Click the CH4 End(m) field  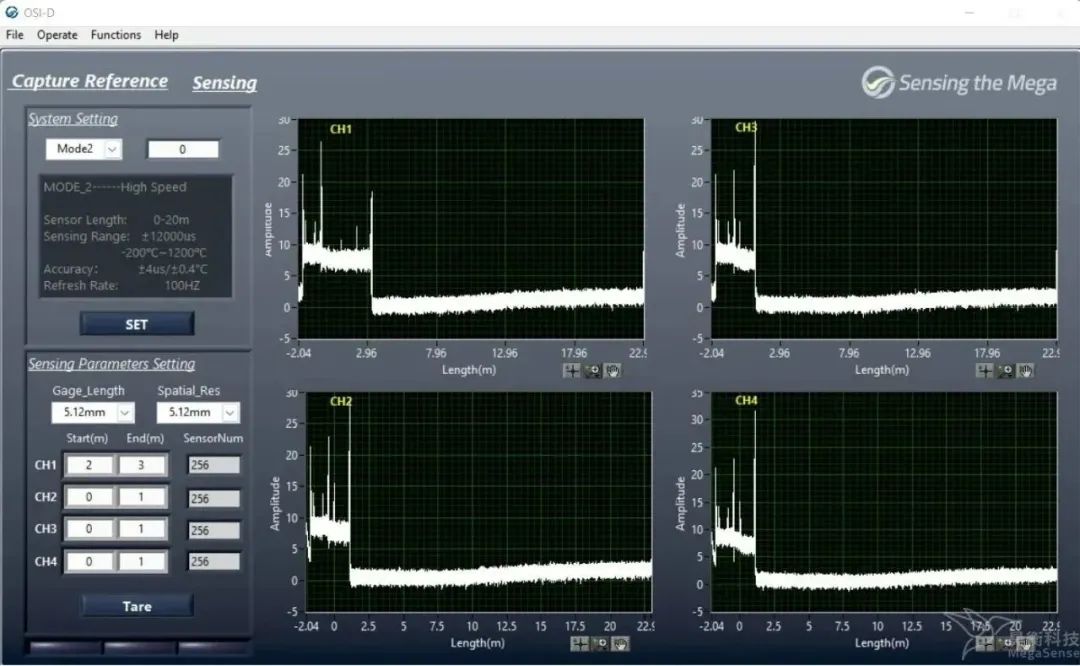coord(141,561)
